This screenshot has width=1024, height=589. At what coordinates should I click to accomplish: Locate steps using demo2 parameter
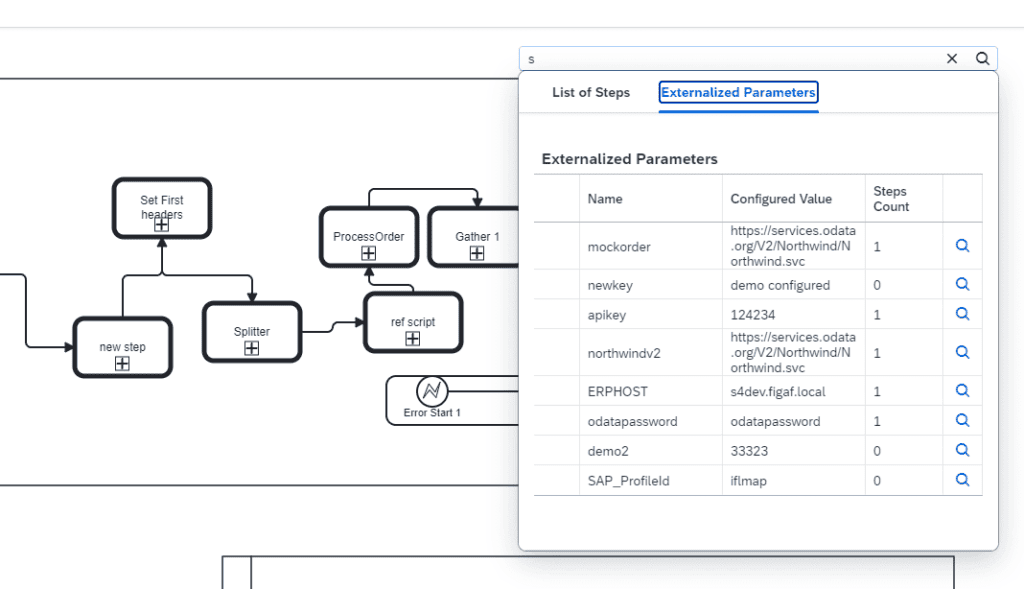[x=962, y=450]
